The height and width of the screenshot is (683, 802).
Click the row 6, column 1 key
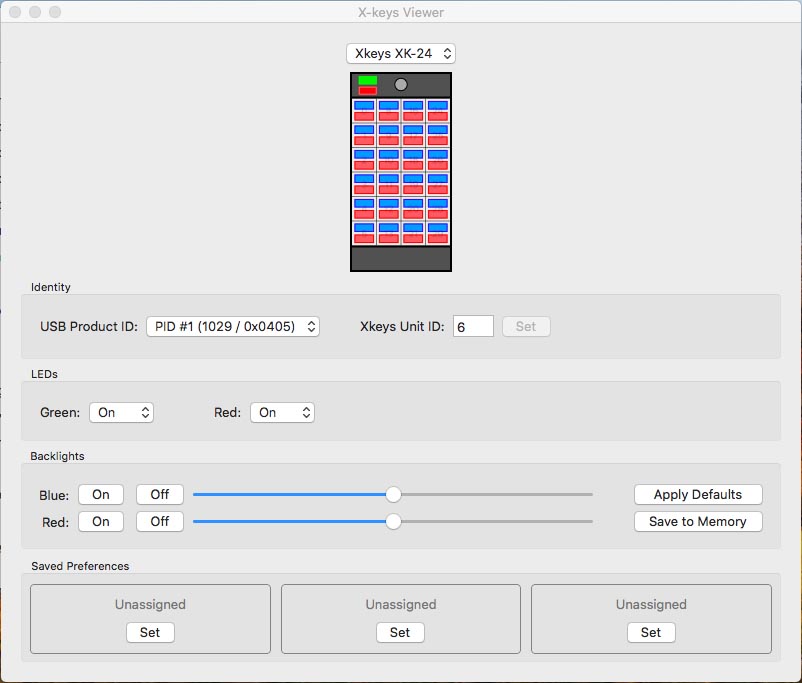364,233
